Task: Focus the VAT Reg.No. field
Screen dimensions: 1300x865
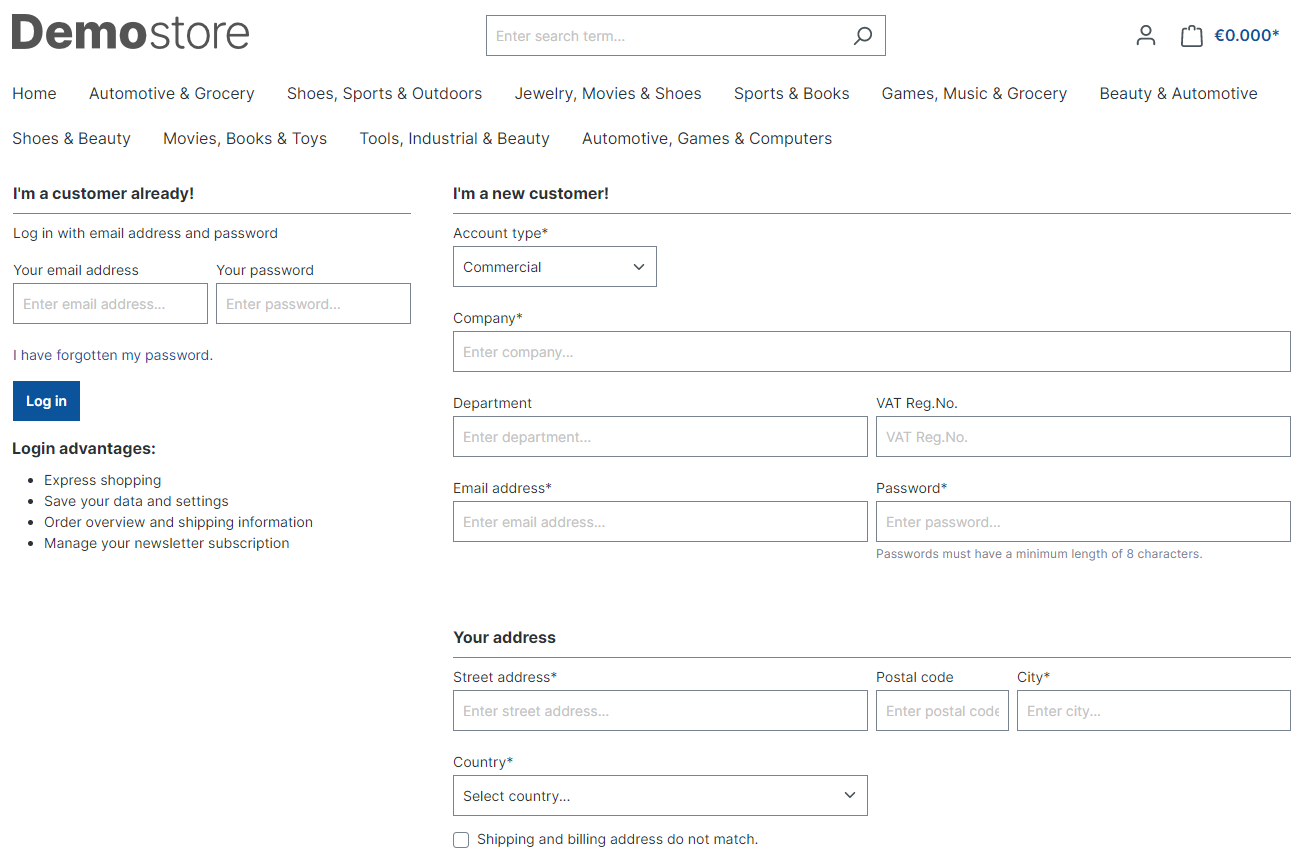Action: (x=1083, y=437)
